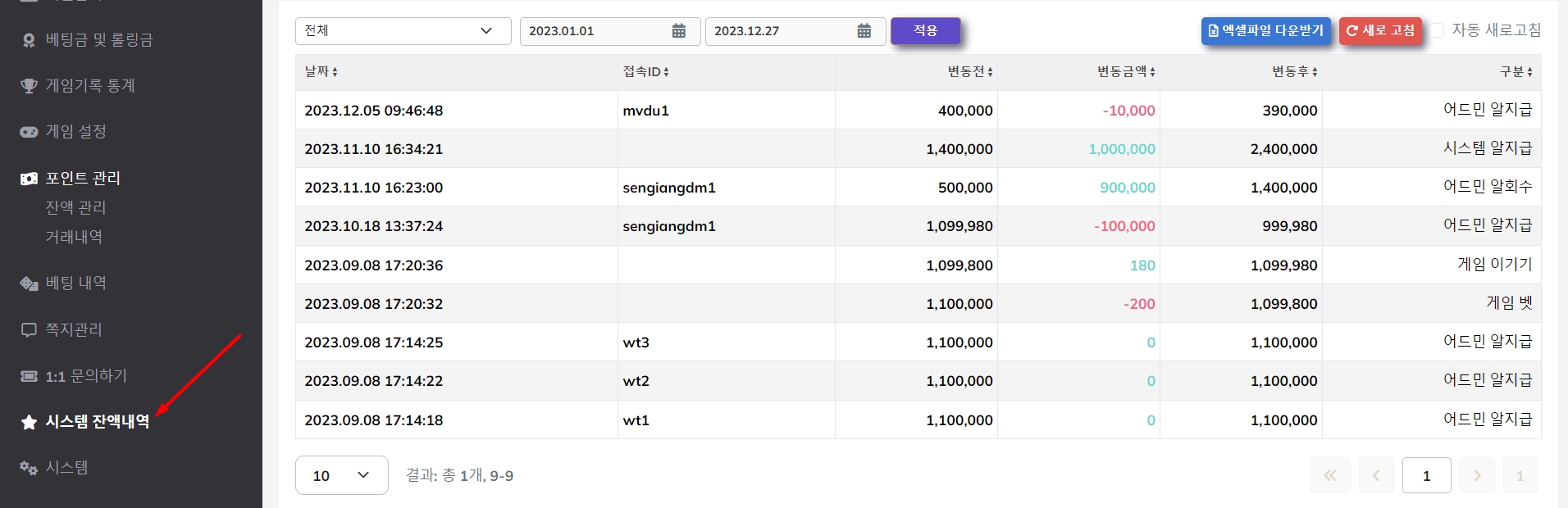
Task: Expand the rows-per-page dropdown showing 10
Action: point(341,475)
